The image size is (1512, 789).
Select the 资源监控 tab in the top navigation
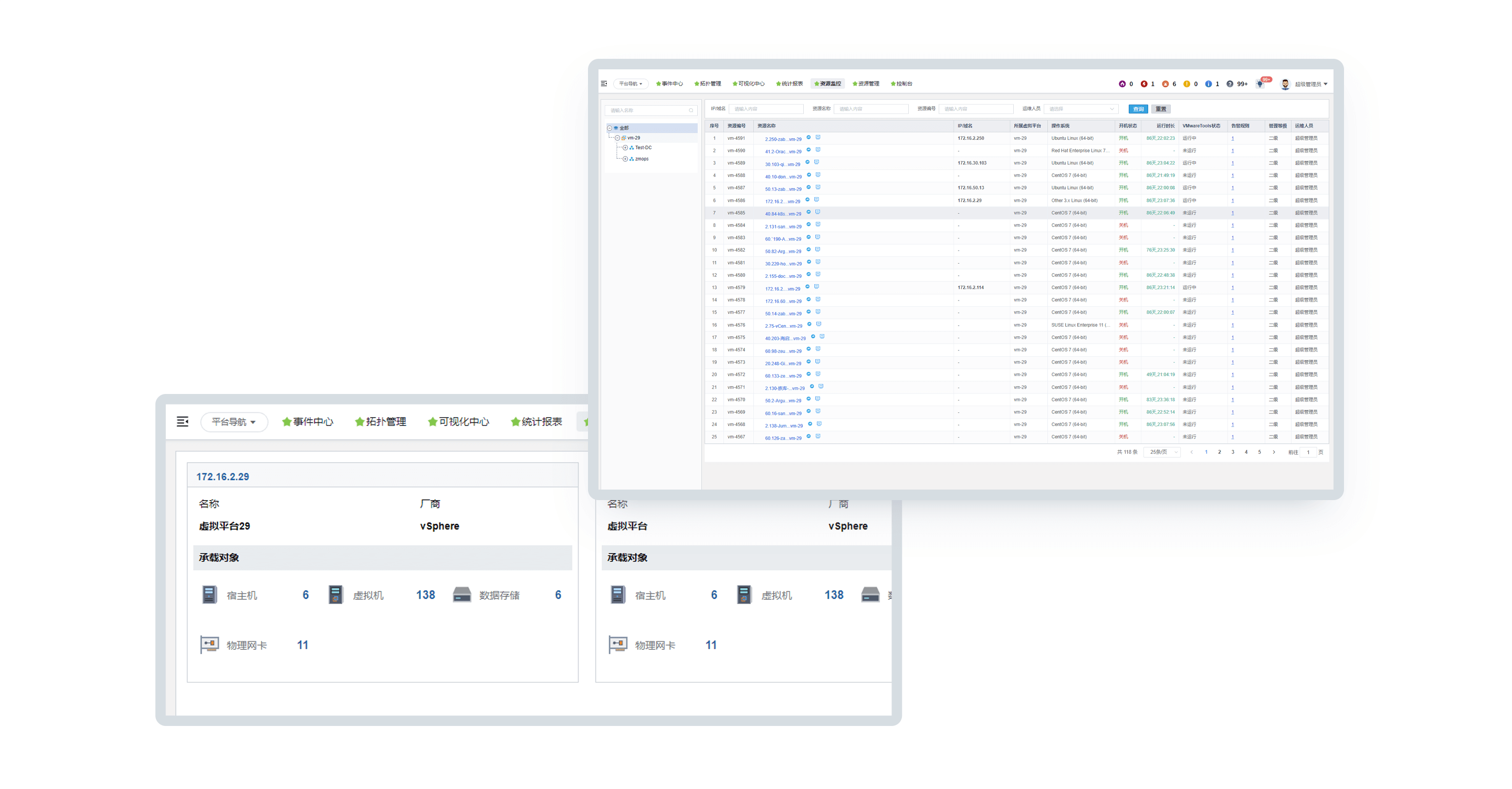click(x=827, y=84)
